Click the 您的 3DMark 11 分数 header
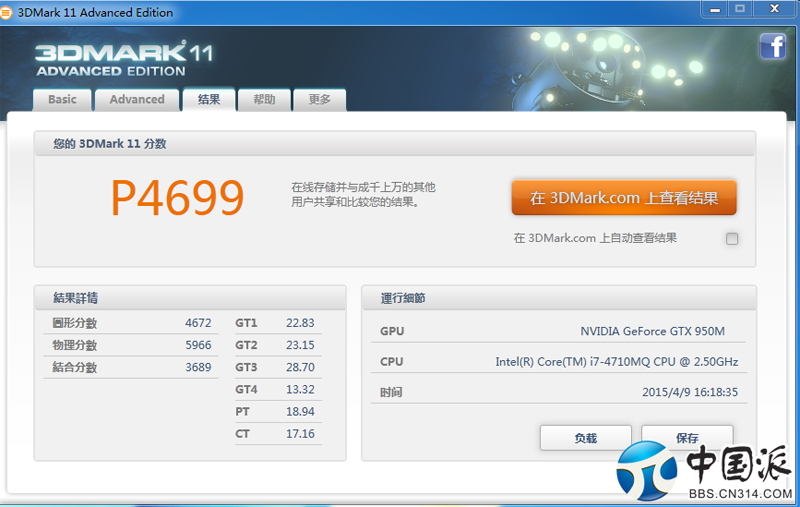This screenshot has height=507, width=800. 394,143
